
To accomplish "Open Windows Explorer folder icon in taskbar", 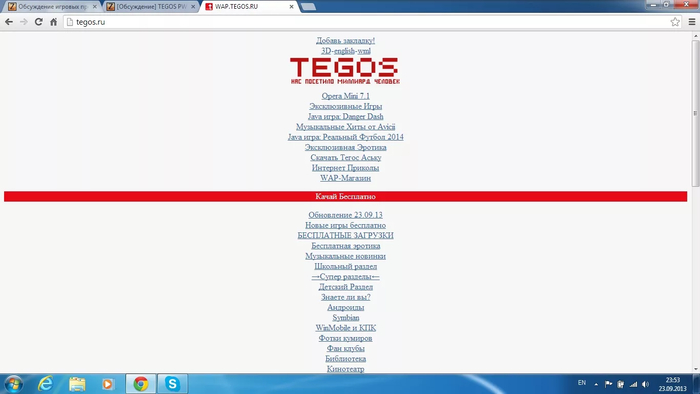I will 77,384.
